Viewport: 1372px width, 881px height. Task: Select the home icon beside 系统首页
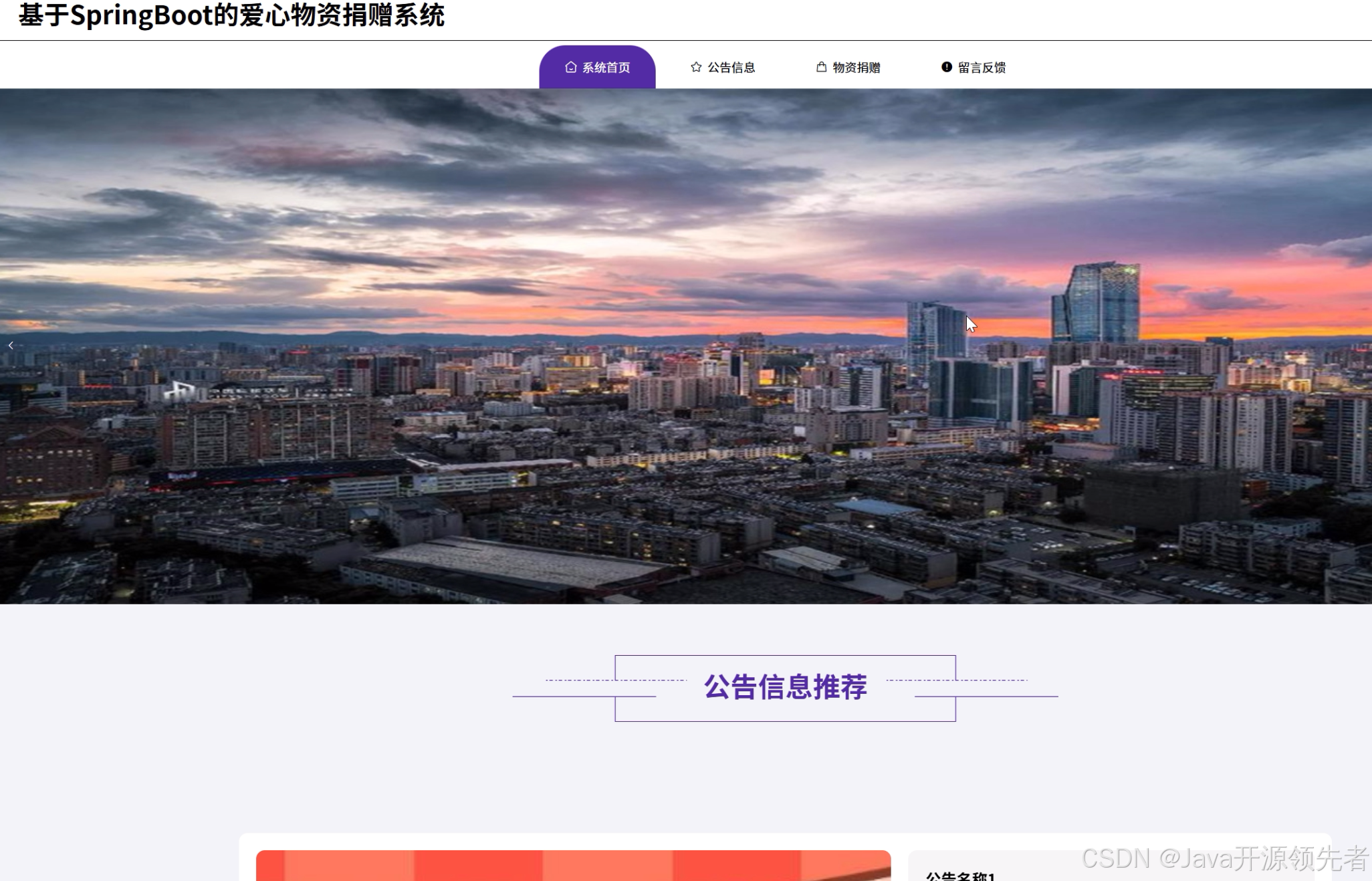[x=570, y=66]
